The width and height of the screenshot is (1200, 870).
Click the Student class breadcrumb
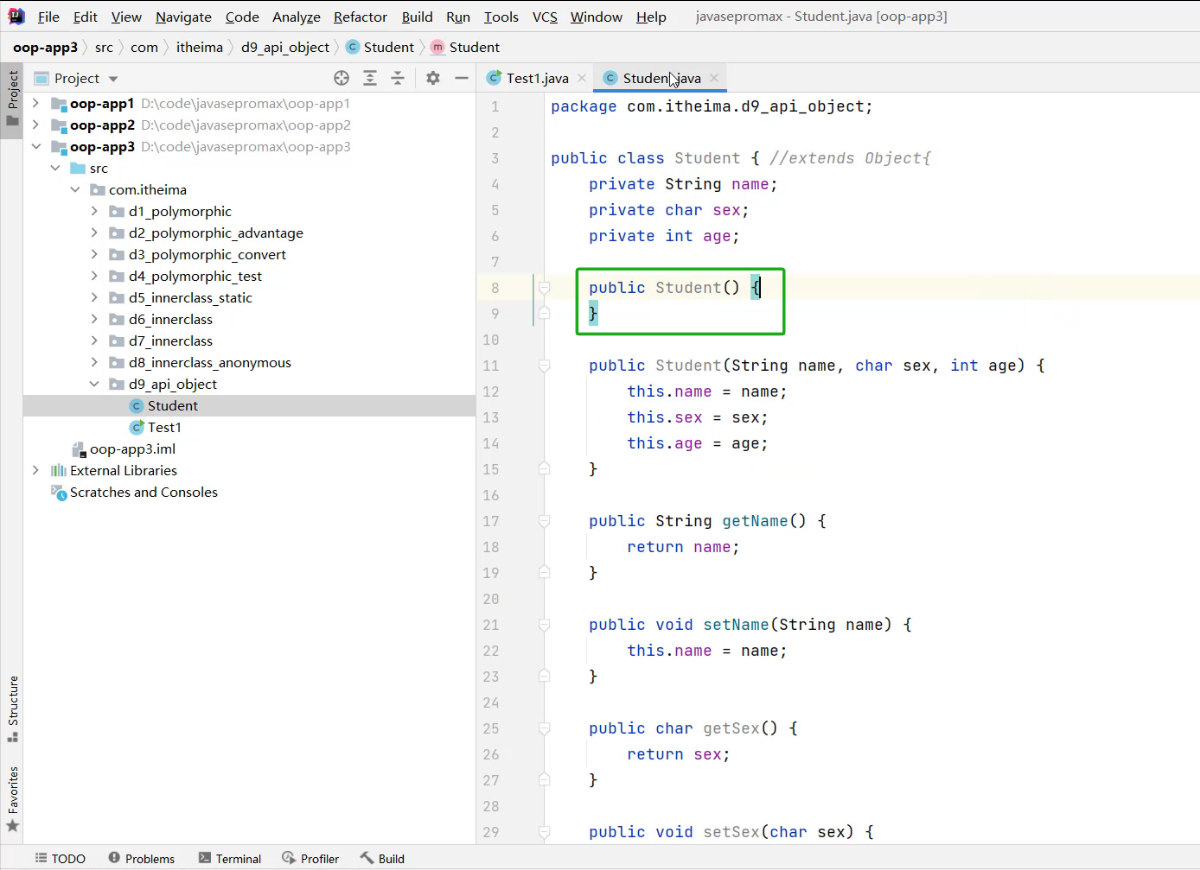(380, 47)
